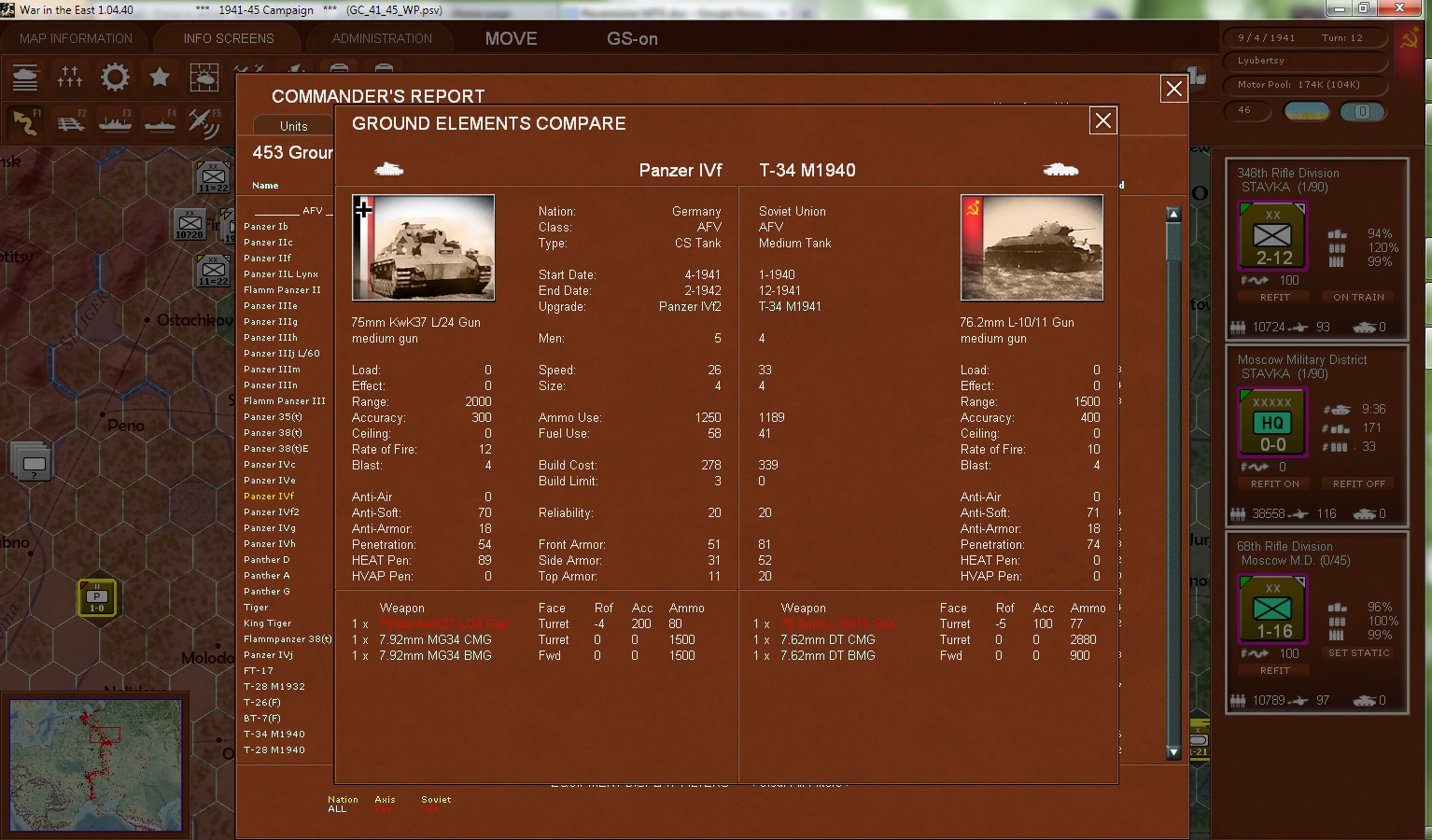This screenshot has height=840, width=1432.
Task: Select T-34 M1940 in the AFV list
Action: point(274,735)
